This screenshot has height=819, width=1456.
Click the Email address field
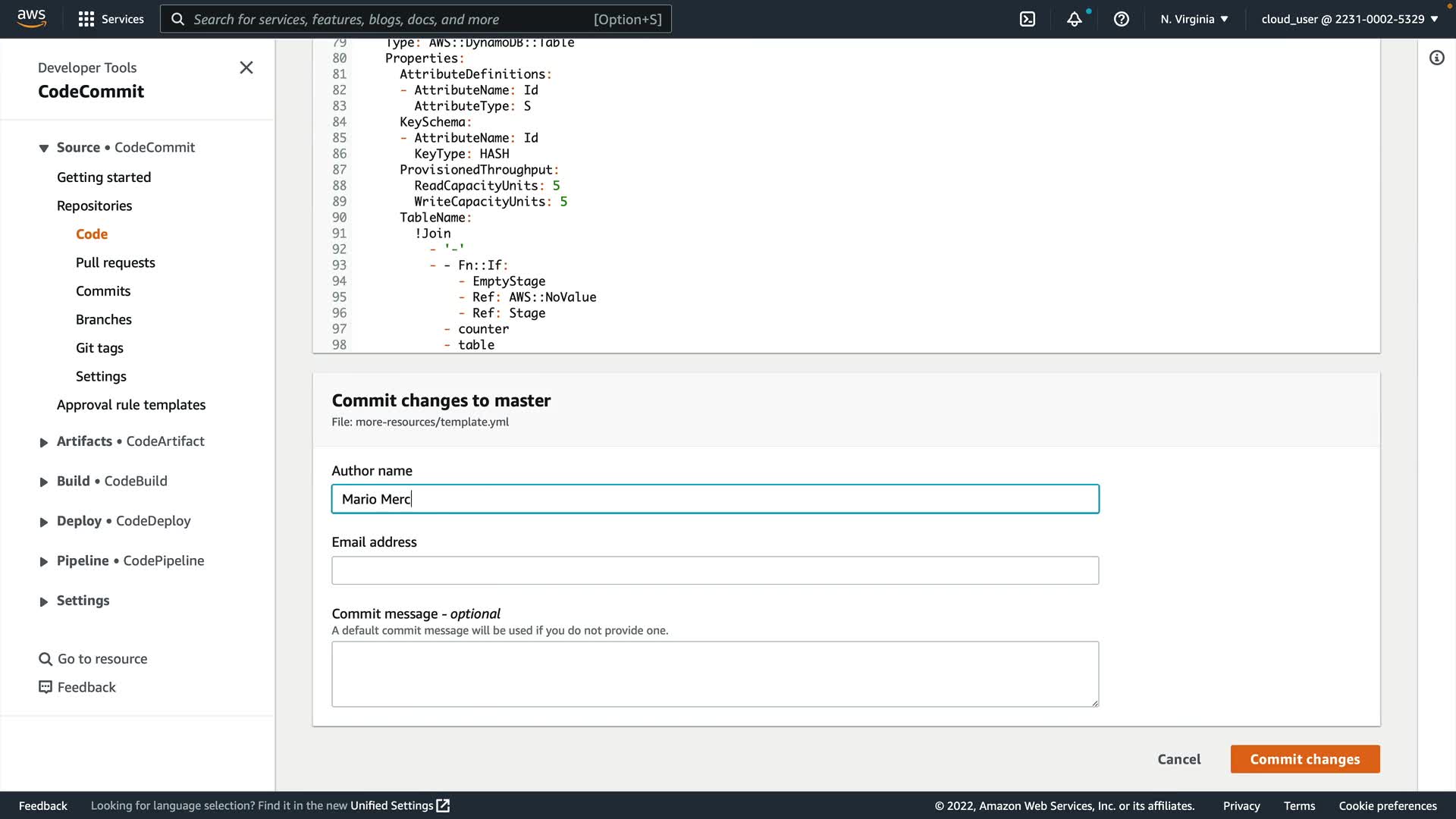714,570
